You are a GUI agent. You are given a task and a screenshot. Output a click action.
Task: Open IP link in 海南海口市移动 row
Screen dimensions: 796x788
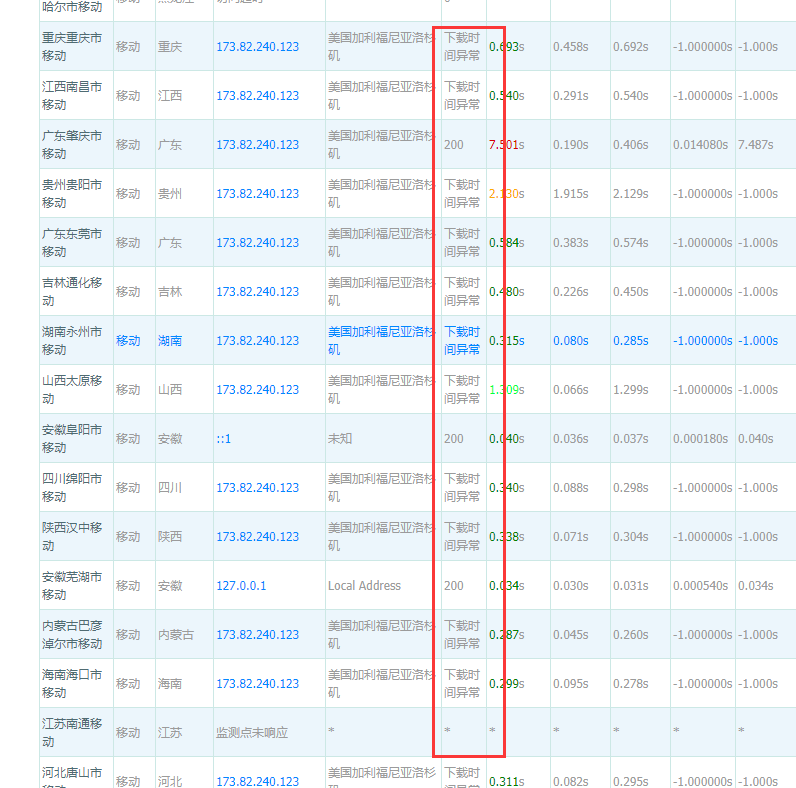[x=257, y=684]
